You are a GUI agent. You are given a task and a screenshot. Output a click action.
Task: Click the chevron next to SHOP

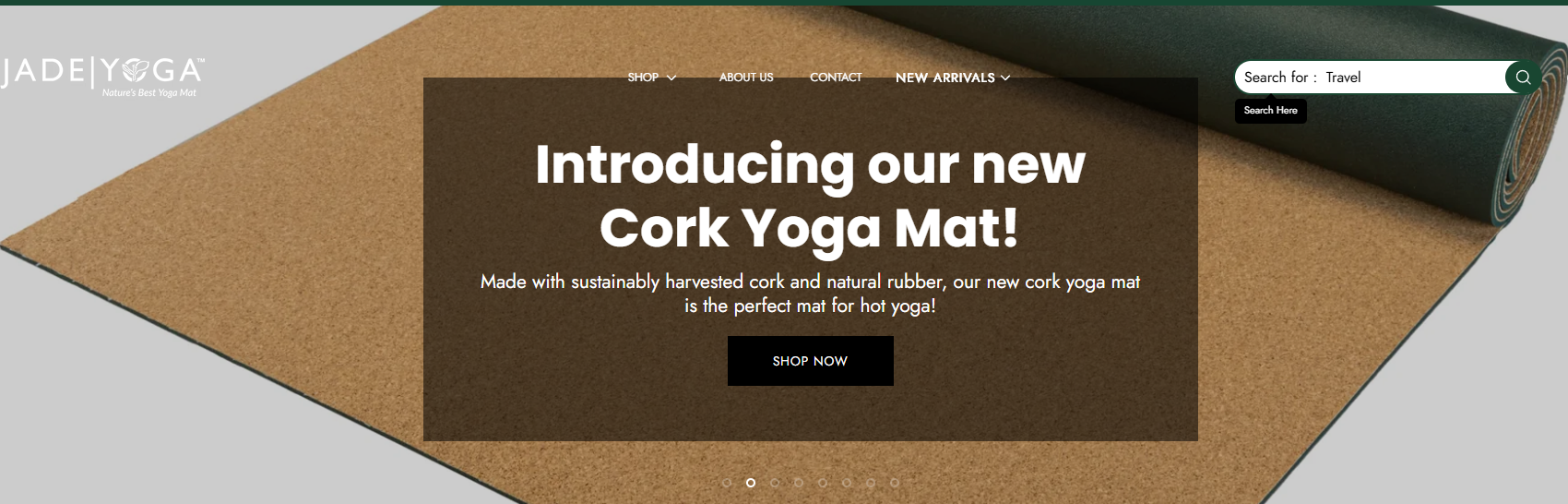coord(671,78)
